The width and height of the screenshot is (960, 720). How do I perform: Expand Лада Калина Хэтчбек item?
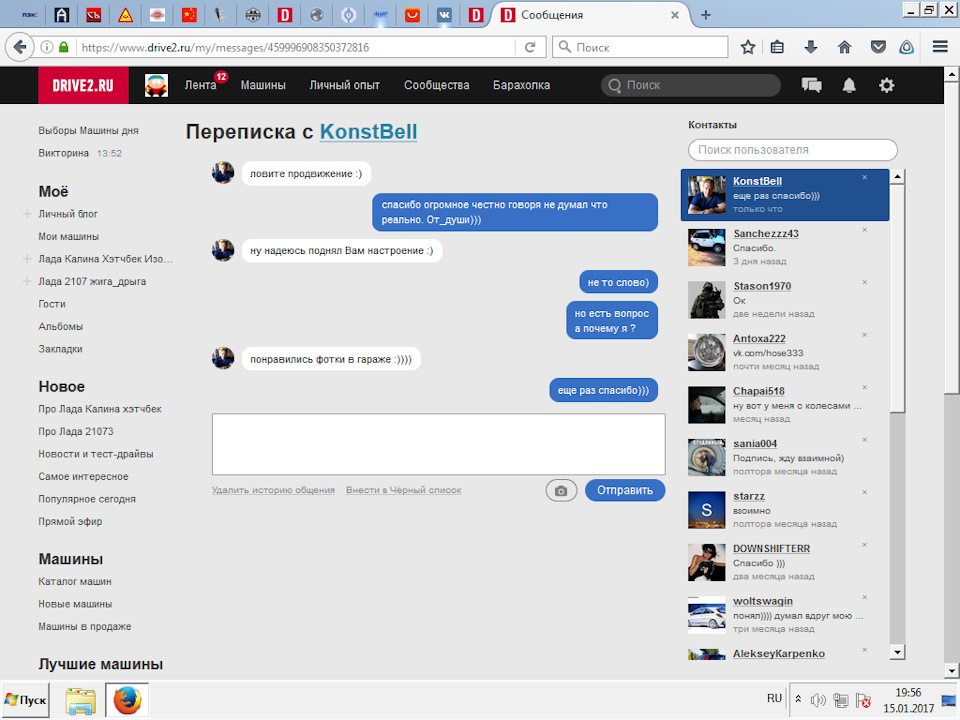pos(27,259)
